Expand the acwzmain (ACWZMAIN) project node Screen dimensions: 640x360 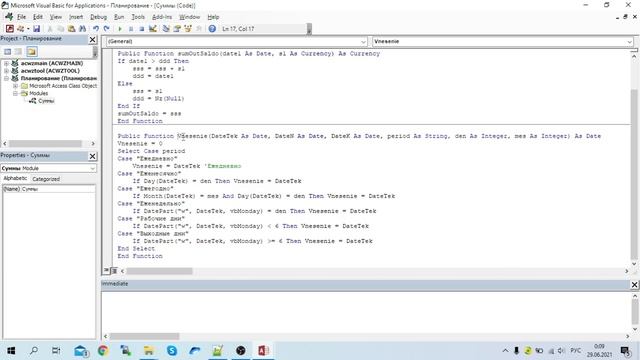pos(7,63)
